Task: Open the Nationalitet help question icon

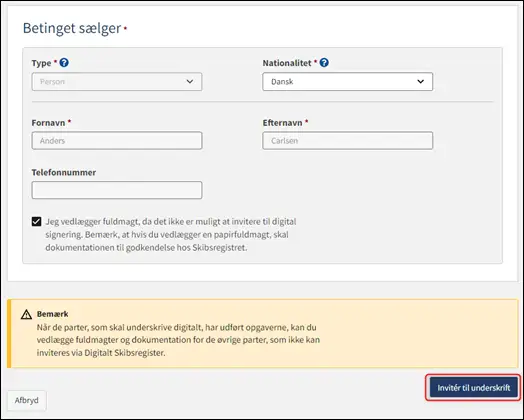Action: pos(324,62)
